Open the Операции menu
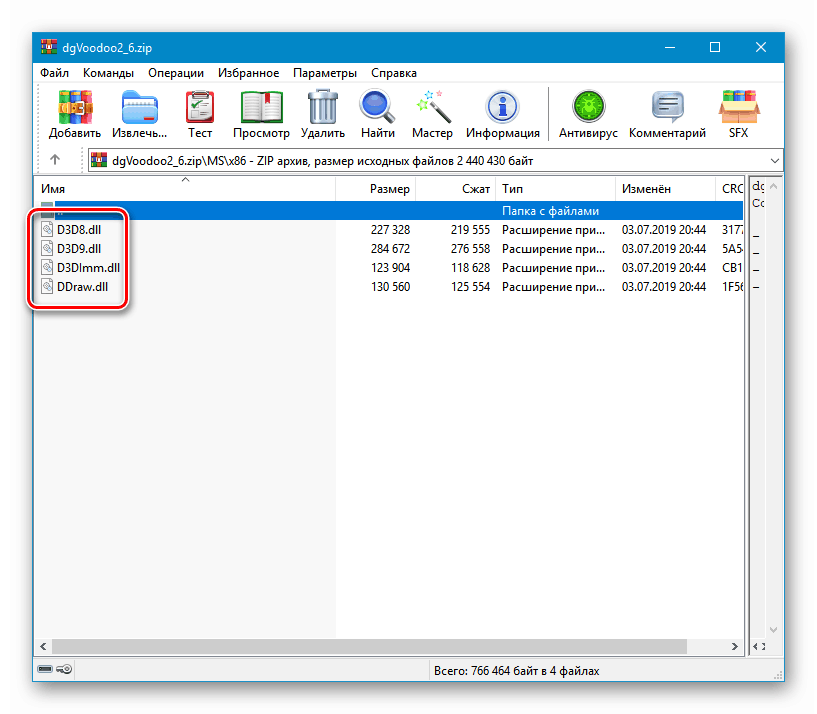The image size is (817, 714). [176, 73]
